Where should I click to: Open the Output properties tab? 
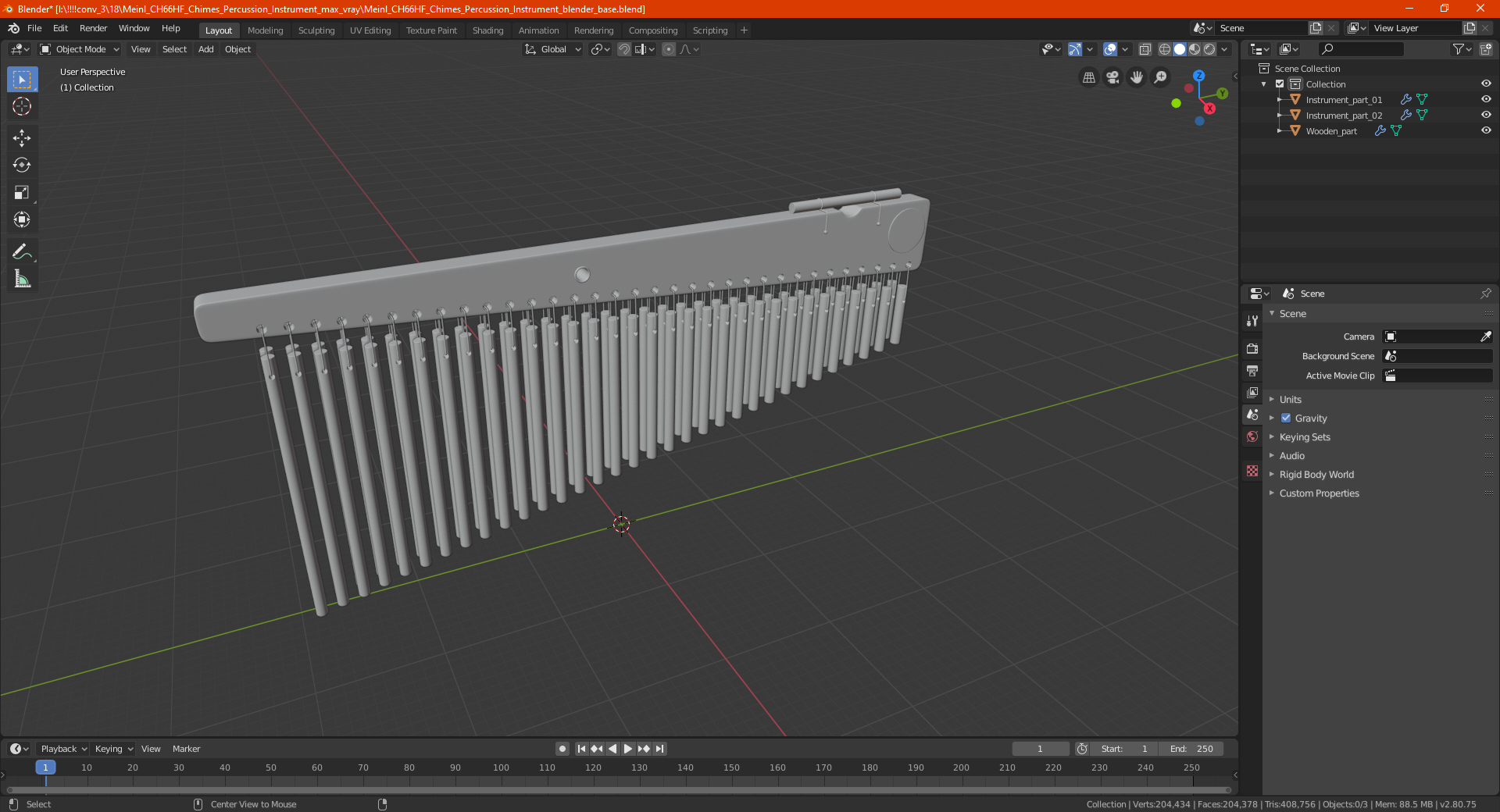point(1252,370)
